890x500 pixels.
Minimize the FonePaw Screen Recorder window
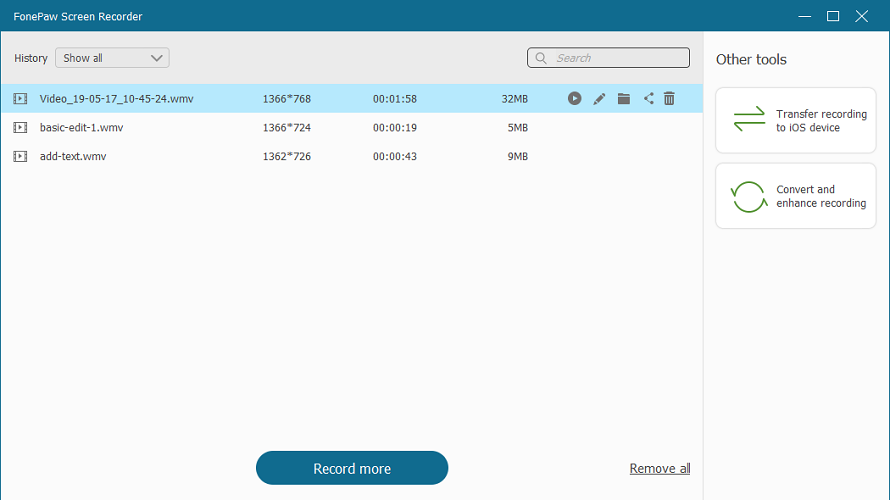804,16
